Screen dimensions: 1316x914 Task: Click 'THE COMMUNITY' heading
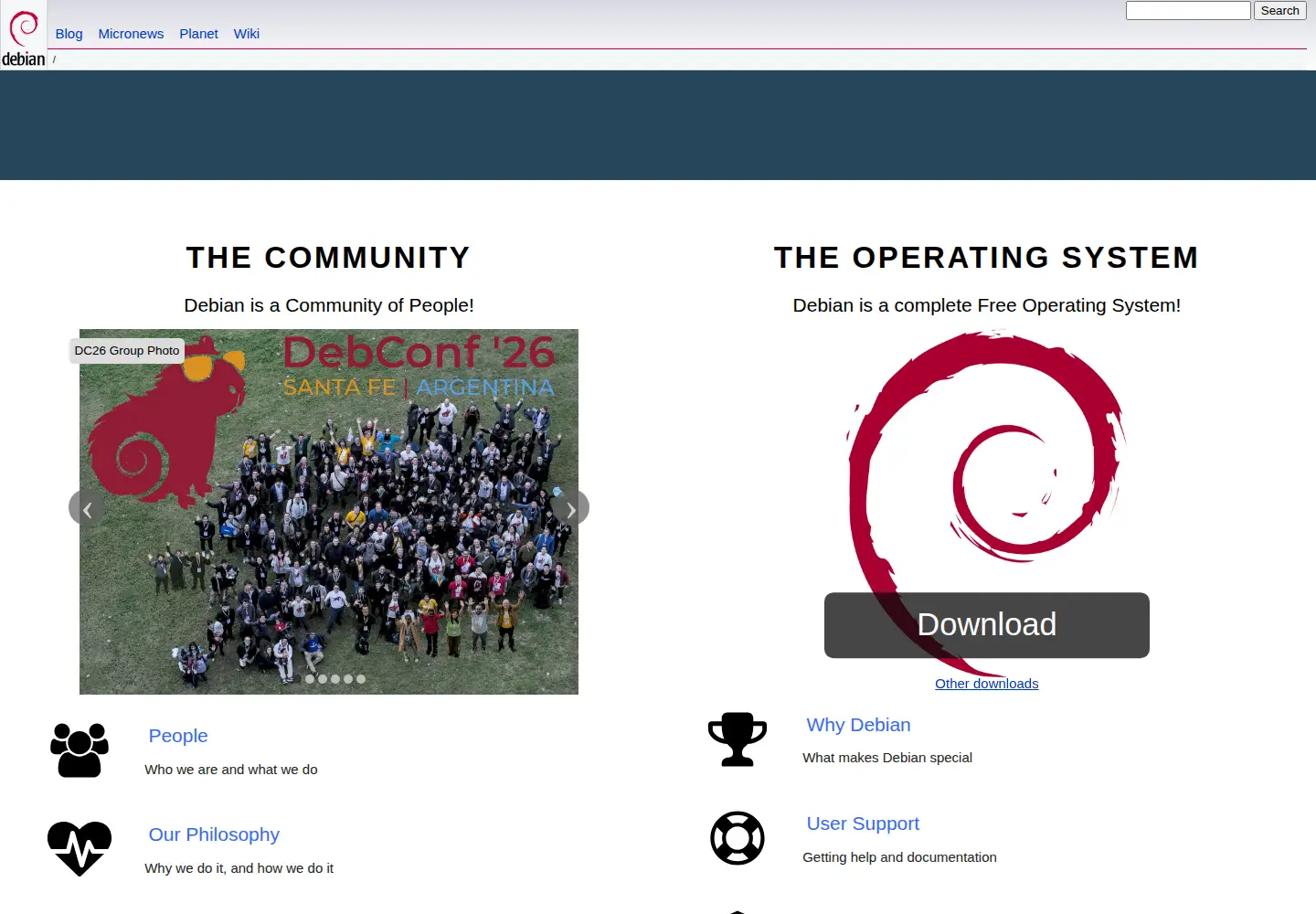point(328,258)
